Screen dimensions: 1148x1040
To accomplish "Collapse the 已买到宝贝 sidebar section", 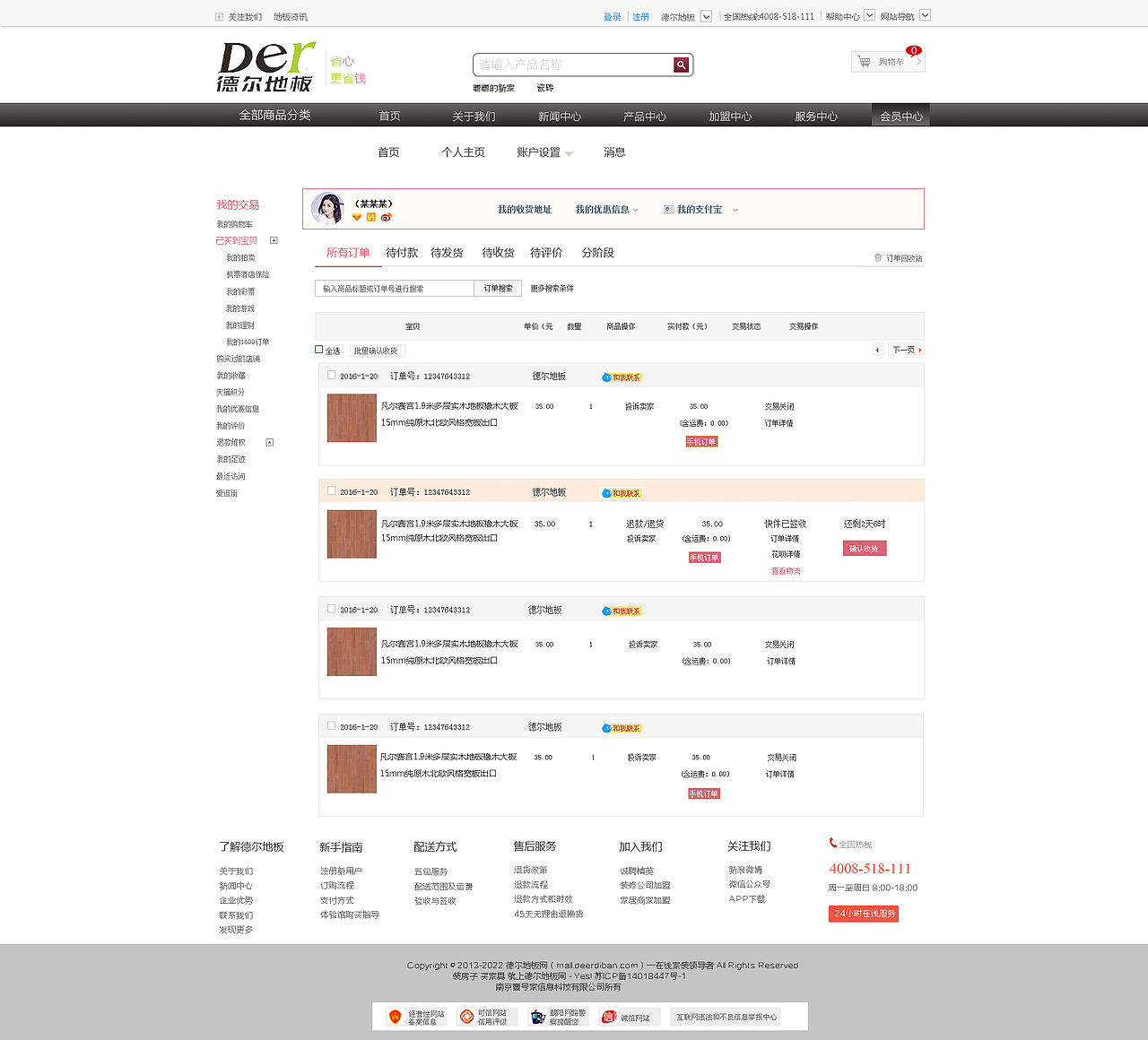I will pyautogui.click(x=274, y=240).
